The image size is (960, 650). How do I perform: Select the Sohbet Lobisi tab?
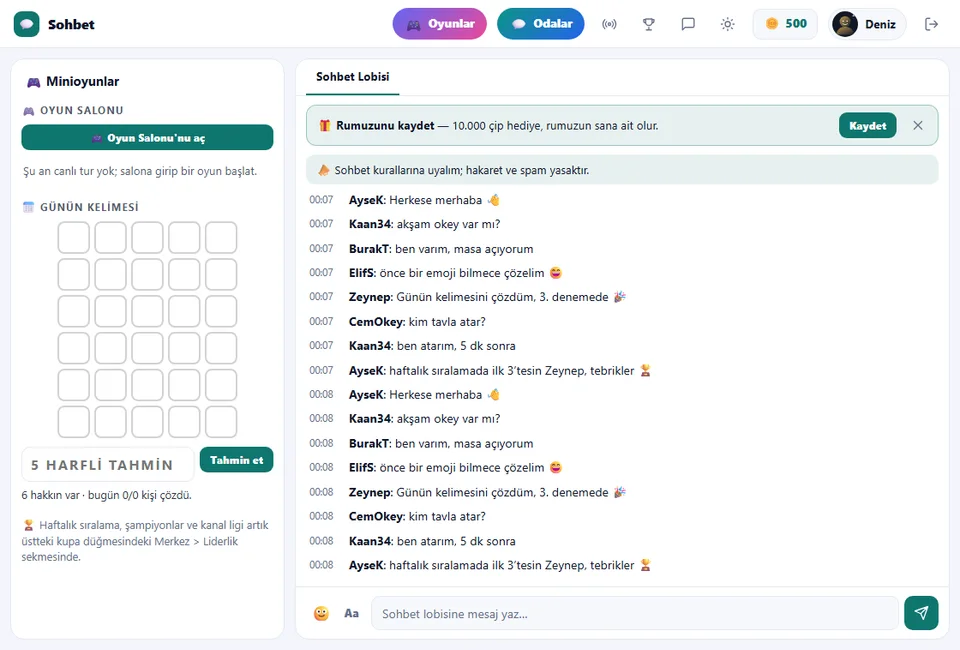[x=353, y=77]
